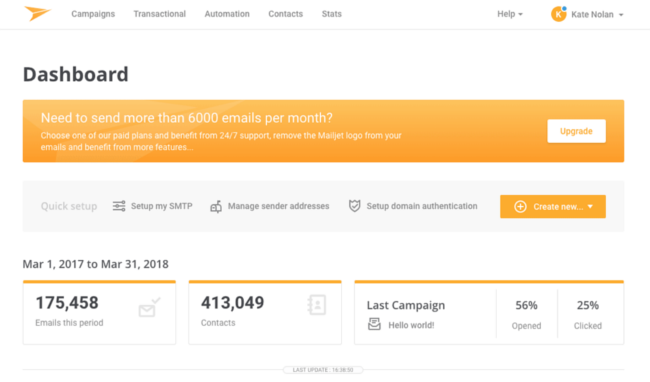Go to Transactional section
This screenshot has width=650, height=382.
160,14
